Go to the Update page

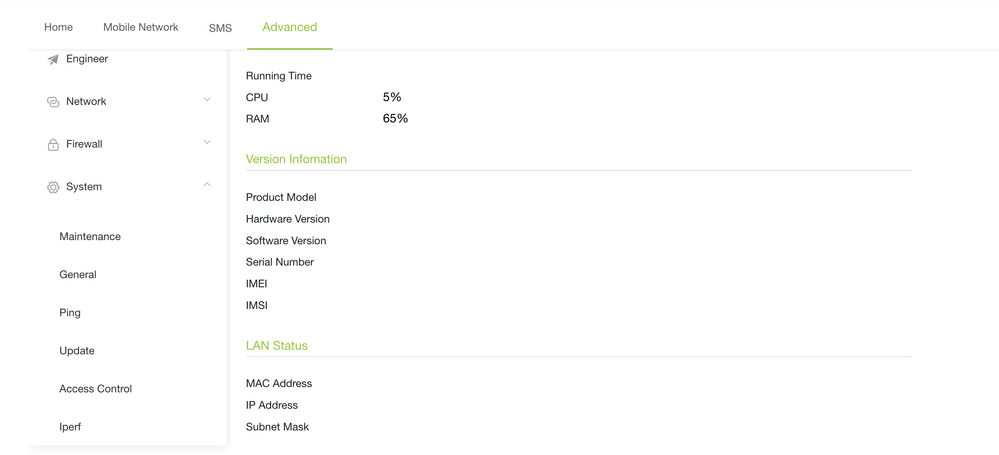[x=77, y=351]
